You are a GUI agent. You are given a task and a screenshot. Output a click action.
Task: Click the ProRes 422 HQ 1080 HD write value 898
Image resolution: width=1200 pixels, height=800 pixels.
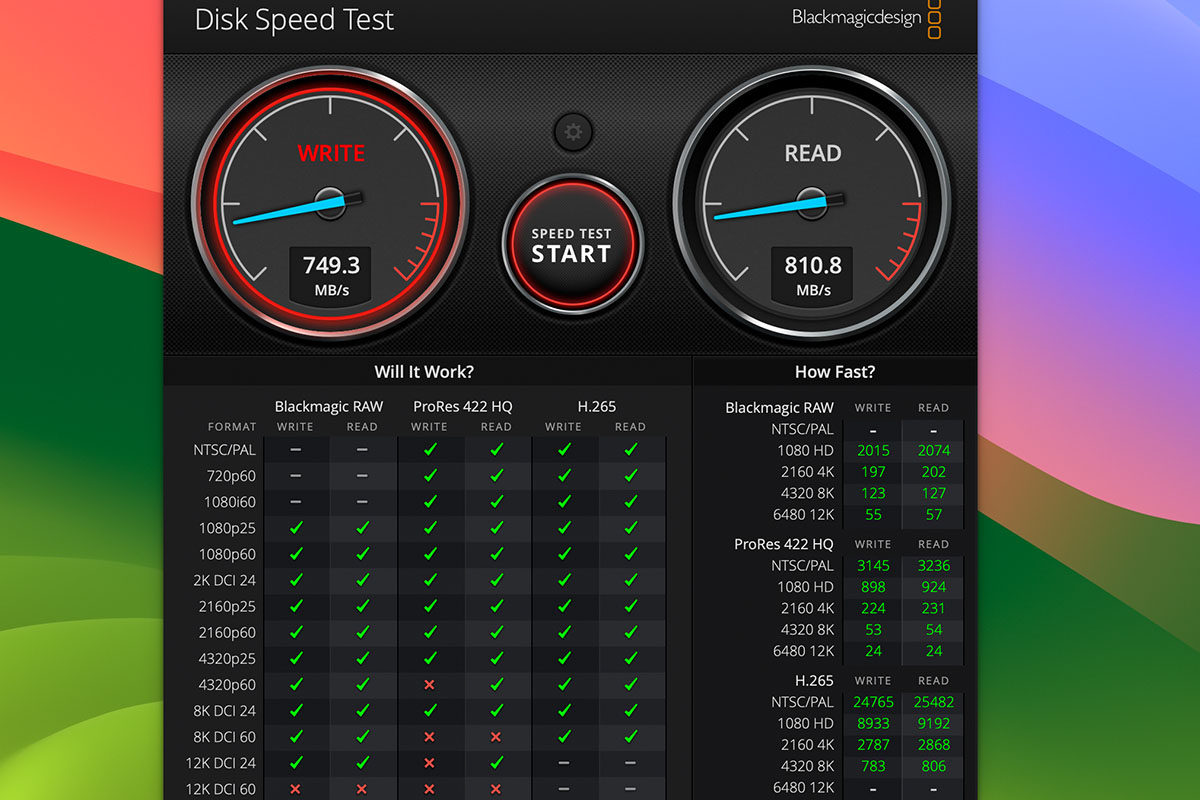[873, 587]
